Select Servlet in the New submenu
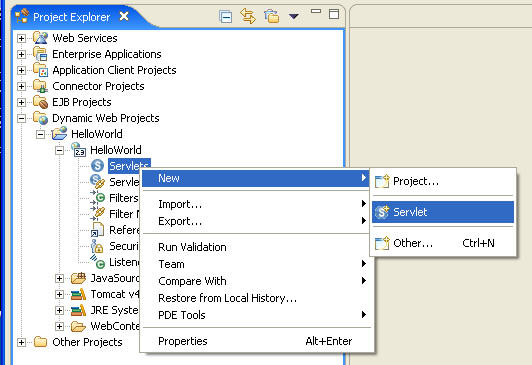This screenshot has height=365, width=532. 443,212
